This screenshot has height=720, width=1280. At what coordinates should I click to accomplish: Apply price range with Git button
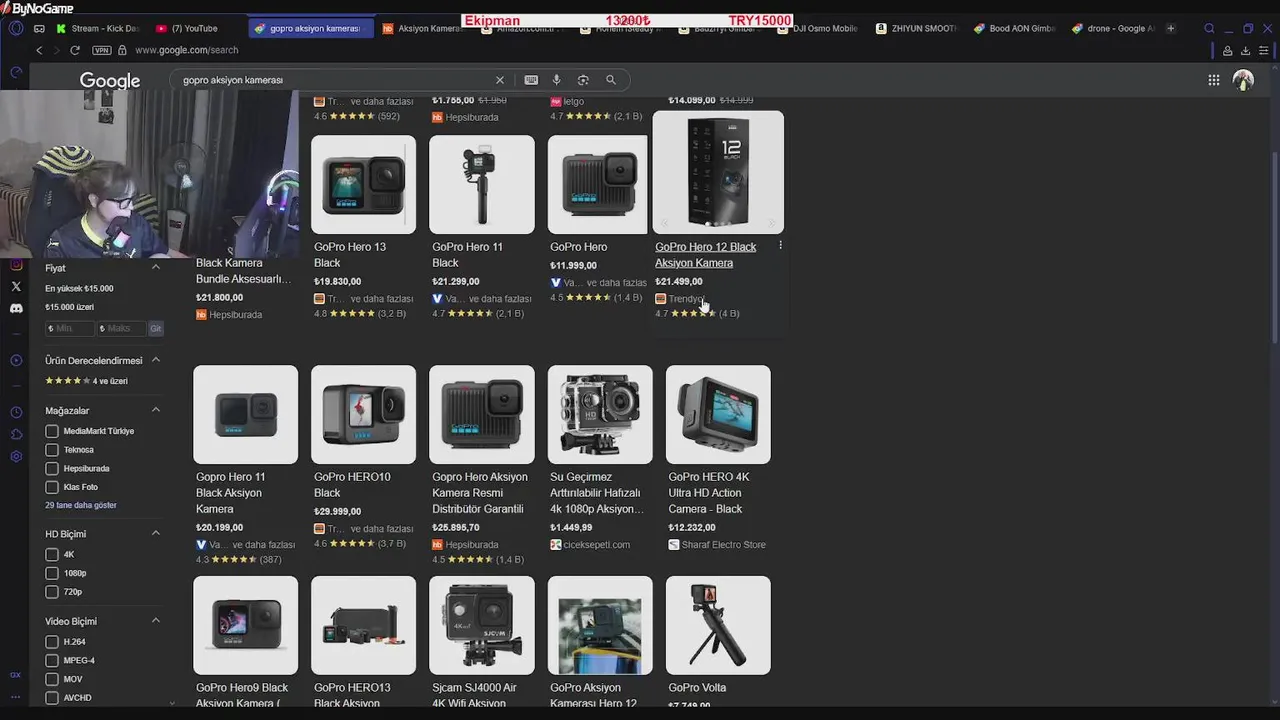156,328
